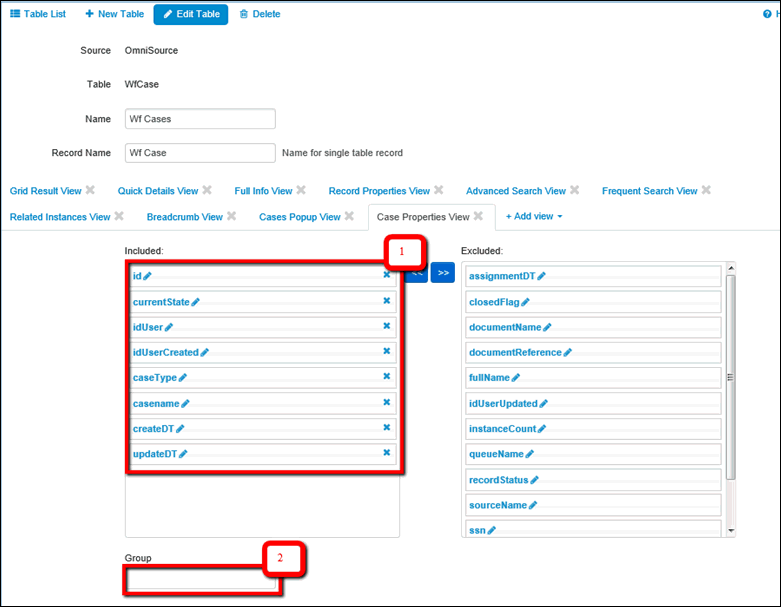
Task: Remove the createDT included field
Action: point(386,427)
